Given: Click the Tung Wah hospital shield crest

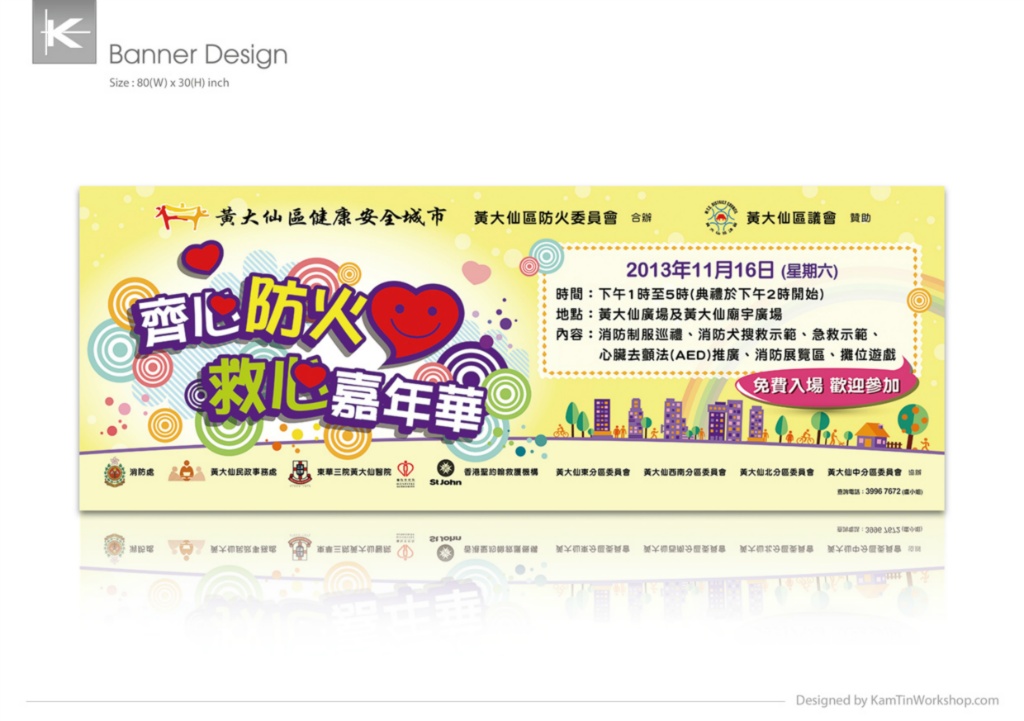Looking at the screenshot, I should (299, 472).
